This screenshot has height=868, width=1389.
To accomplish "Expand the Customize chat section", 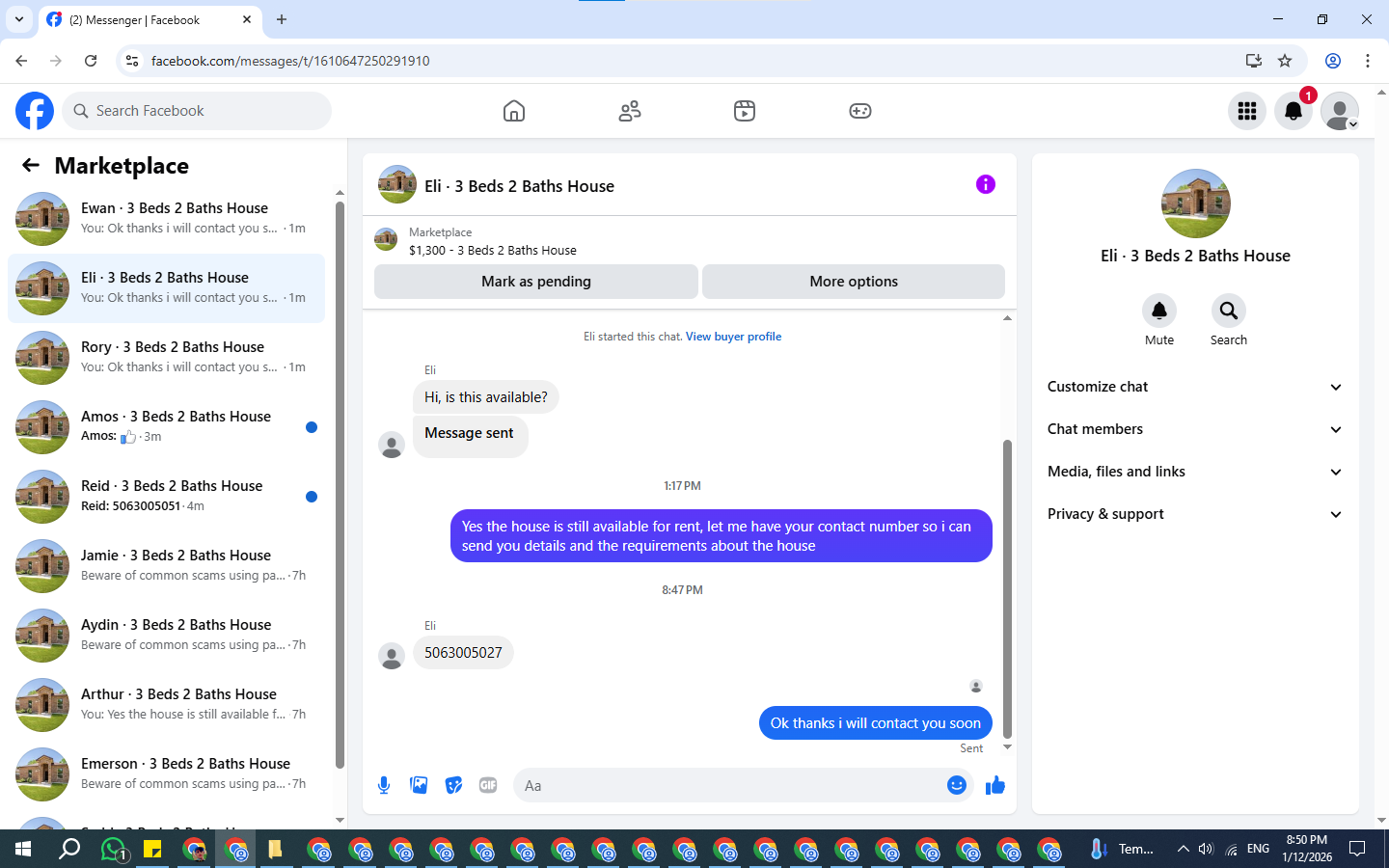I will pos(1195,387).
